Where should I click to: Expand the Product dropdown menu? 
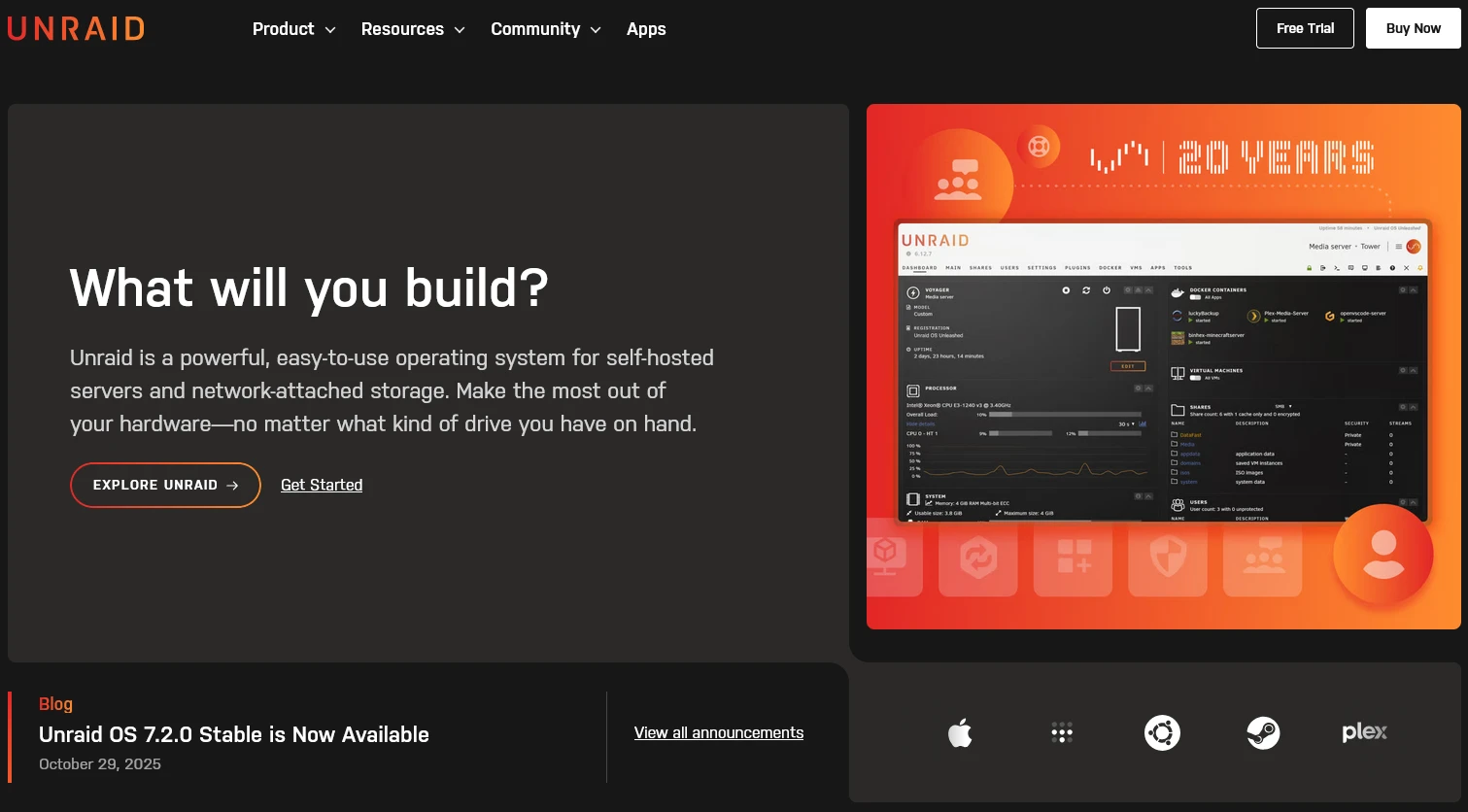(293, 29)
